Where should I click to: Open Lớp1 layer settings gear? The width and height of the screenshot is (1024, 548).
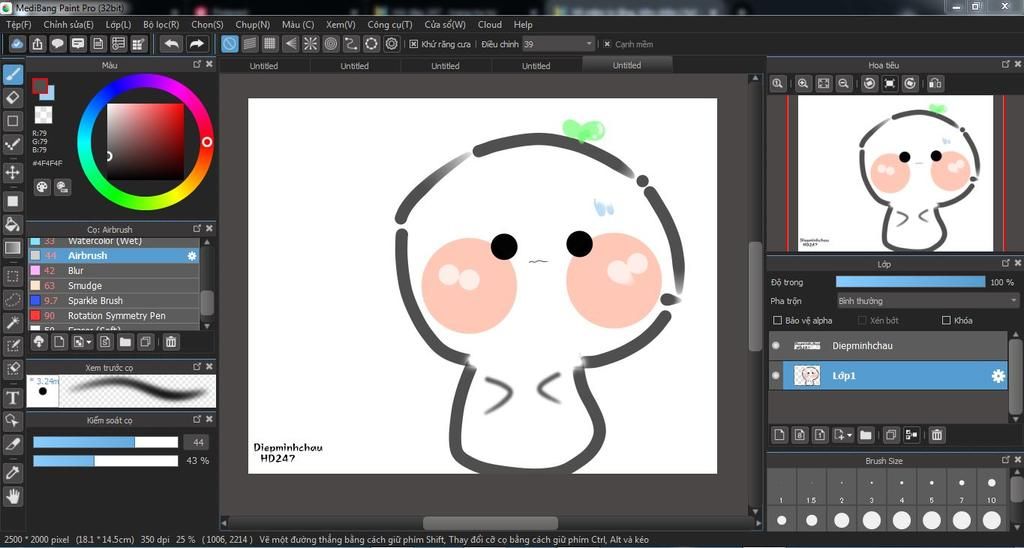(998, 376)
